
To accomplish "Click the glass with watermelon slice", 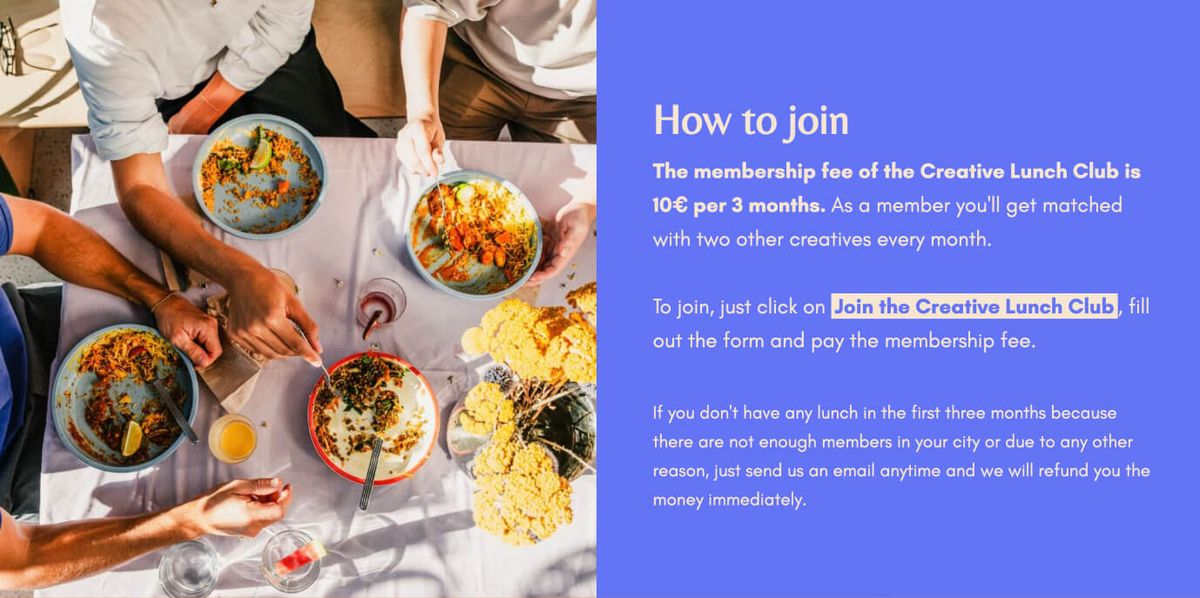I will click(291, 560).
